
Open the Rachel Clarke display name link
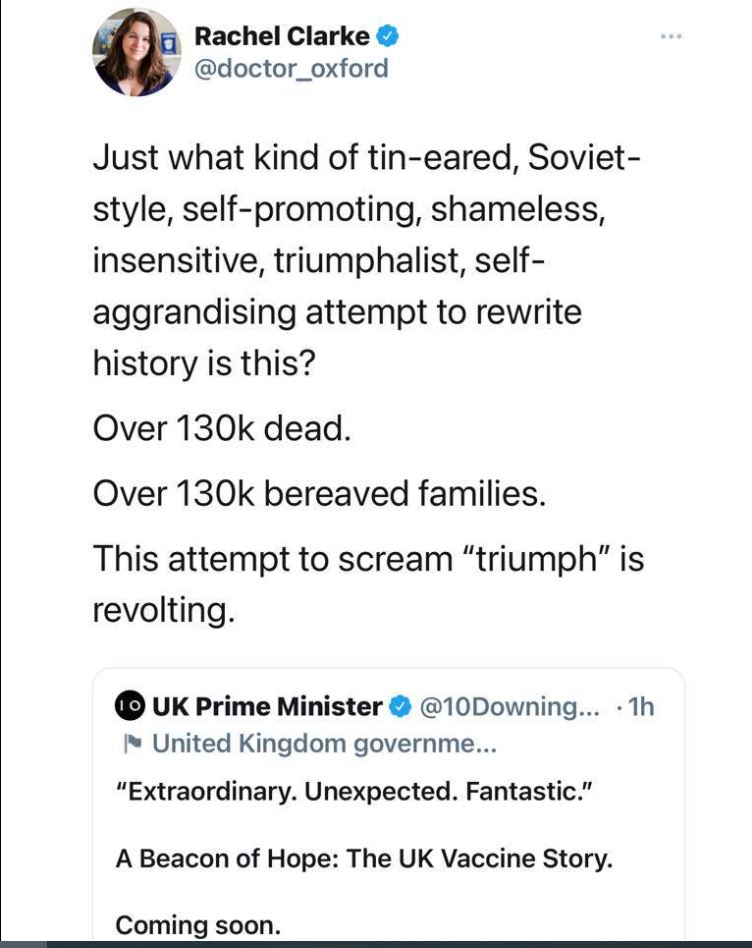click(283, 37)
